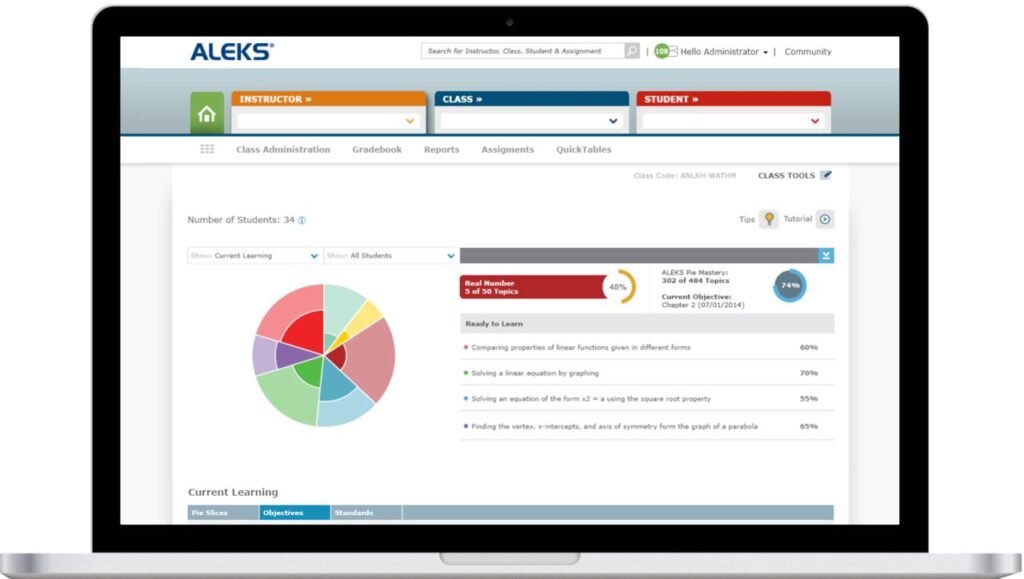The image size is (1024, 579).
Task: Click the STUDENT header label
Action: point(671,99)
